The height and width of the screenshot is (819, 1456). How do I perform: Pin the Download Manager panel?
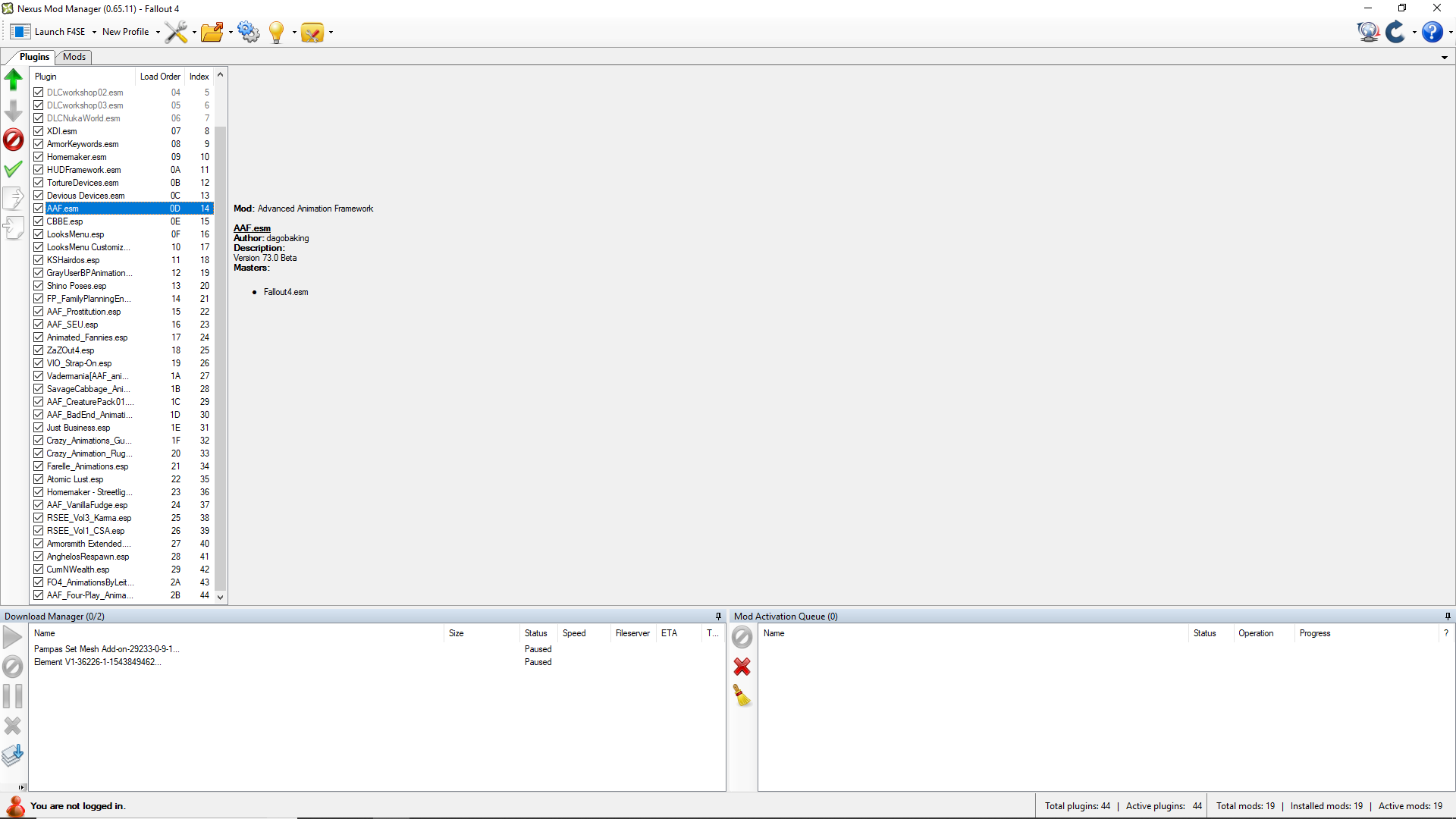click(718, 617)
